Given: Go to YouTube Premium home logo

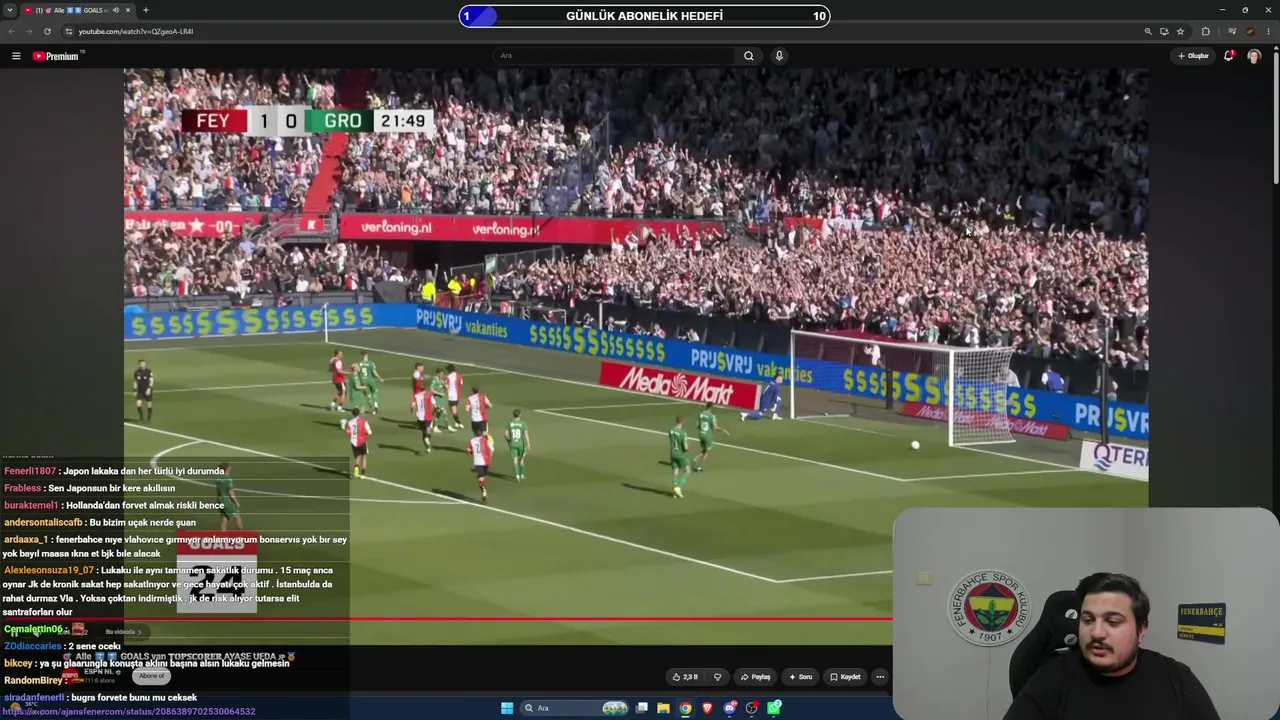Looking at the screenshot, I should [56, 56].
